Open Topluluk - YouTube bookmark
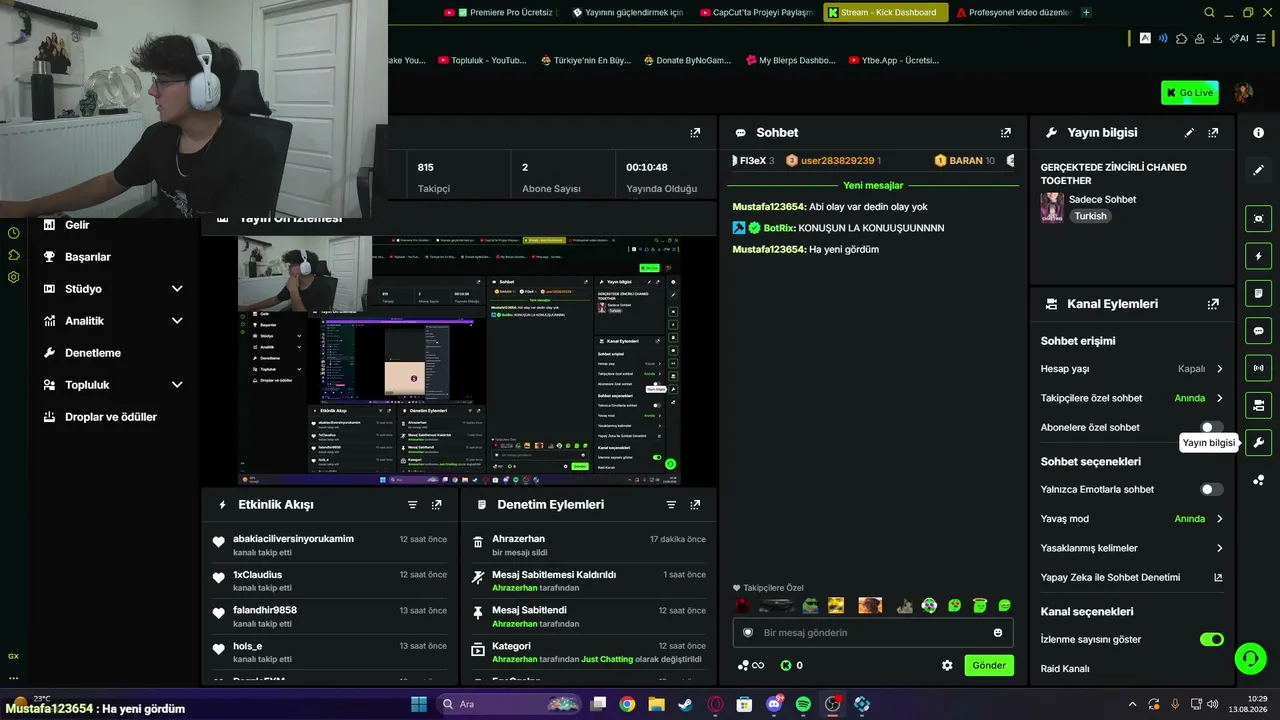Image resolution: width=1280 pixels, height=720 pixels. pyautogui.click(x=482, y=60)
